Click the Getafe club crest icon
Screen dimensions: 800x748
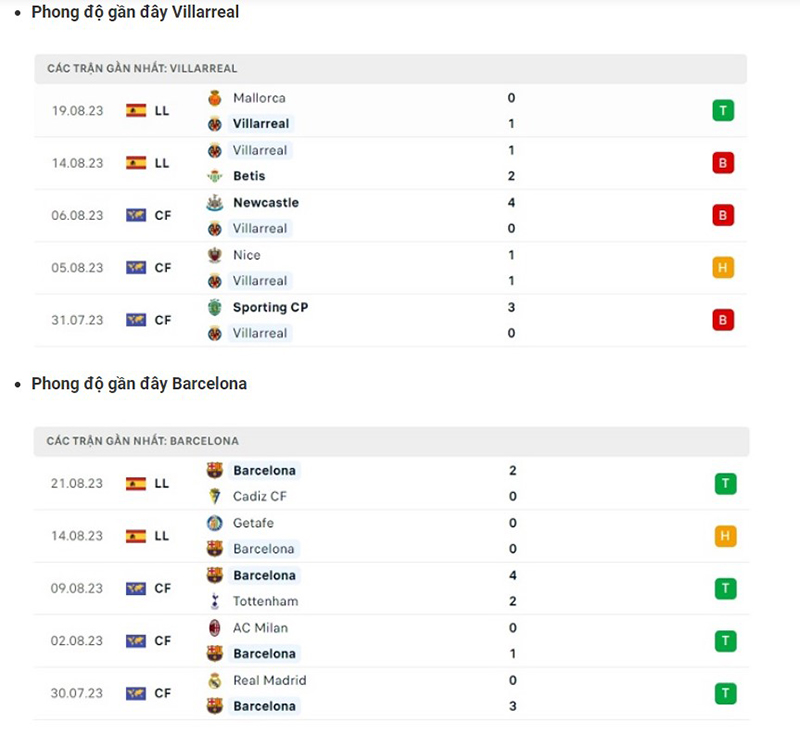point(214,523)
